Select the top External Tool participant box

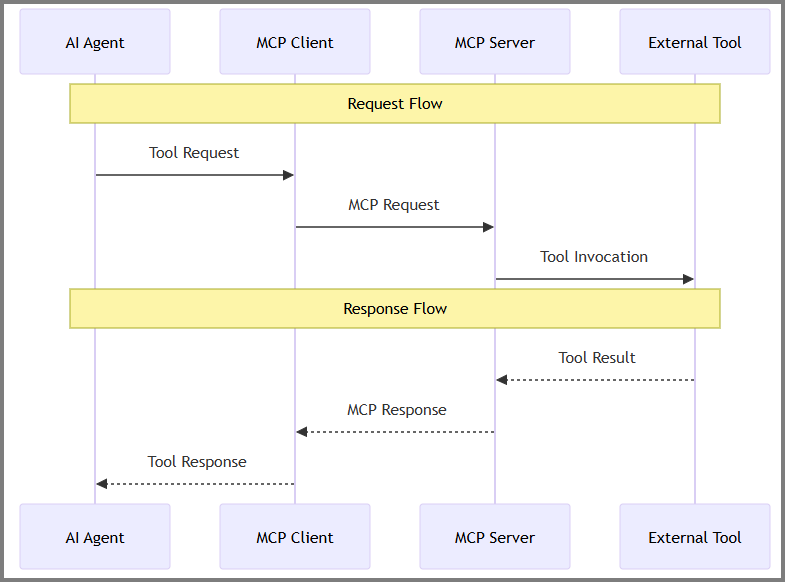click(695, 42)
